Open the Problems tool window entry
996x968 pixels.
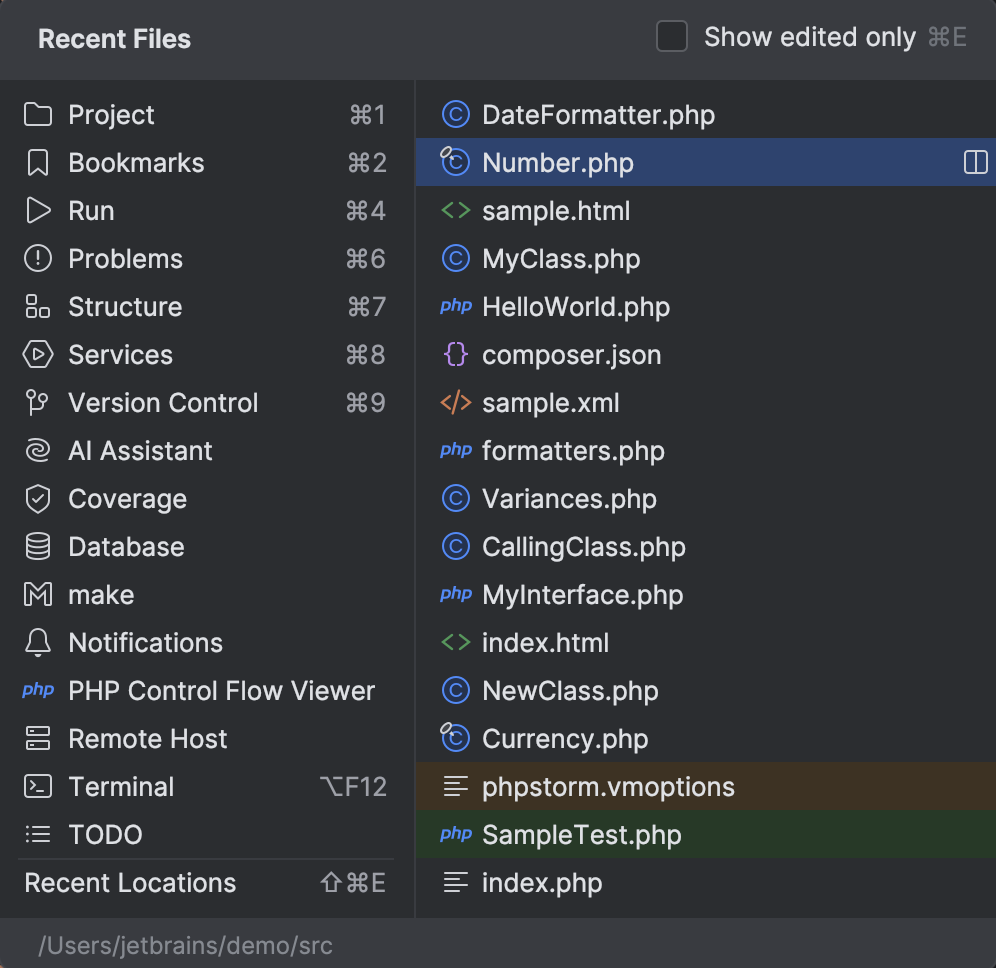coord(125,258)
